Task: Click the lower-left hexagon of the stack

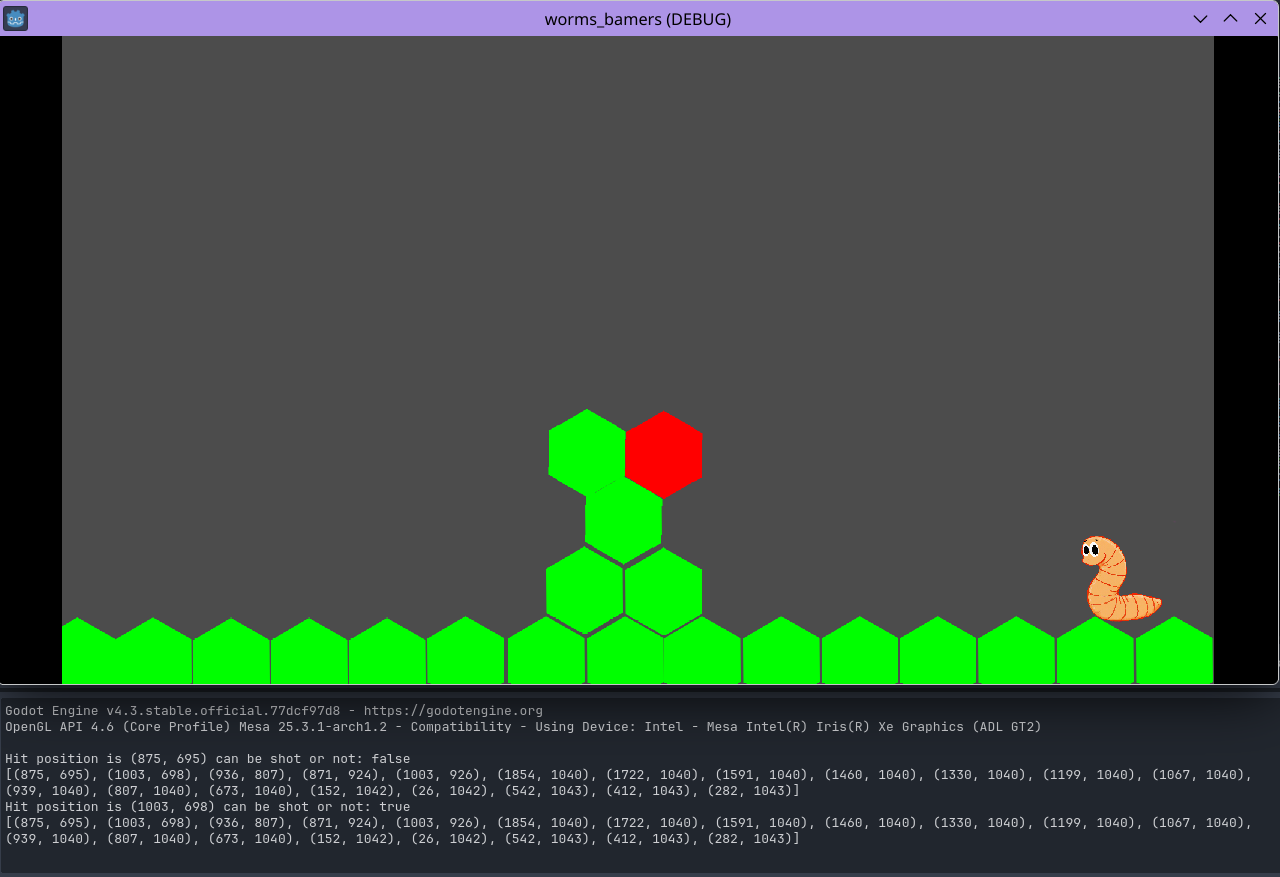Action: click(585, 590)
